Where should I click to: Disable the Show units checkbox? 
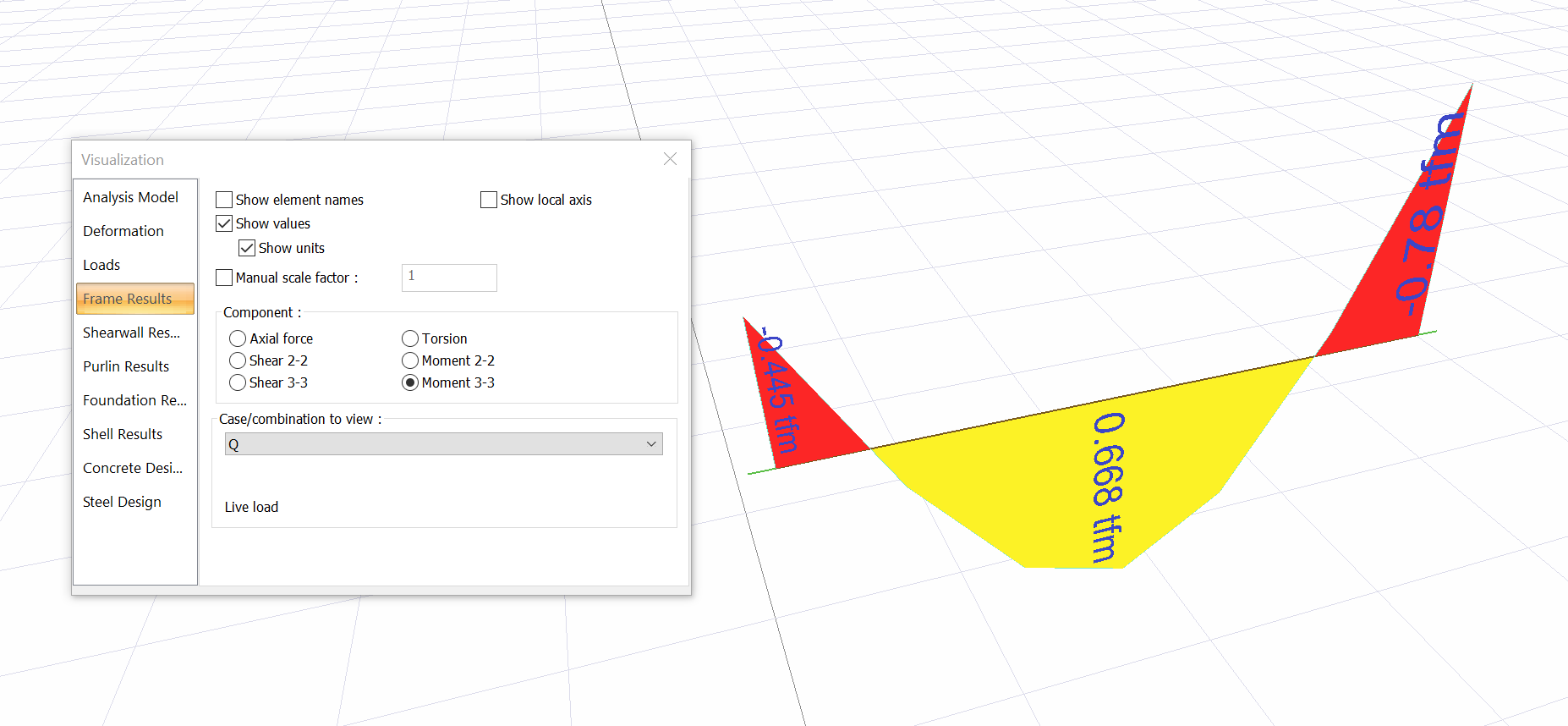(x=247, y=248)
